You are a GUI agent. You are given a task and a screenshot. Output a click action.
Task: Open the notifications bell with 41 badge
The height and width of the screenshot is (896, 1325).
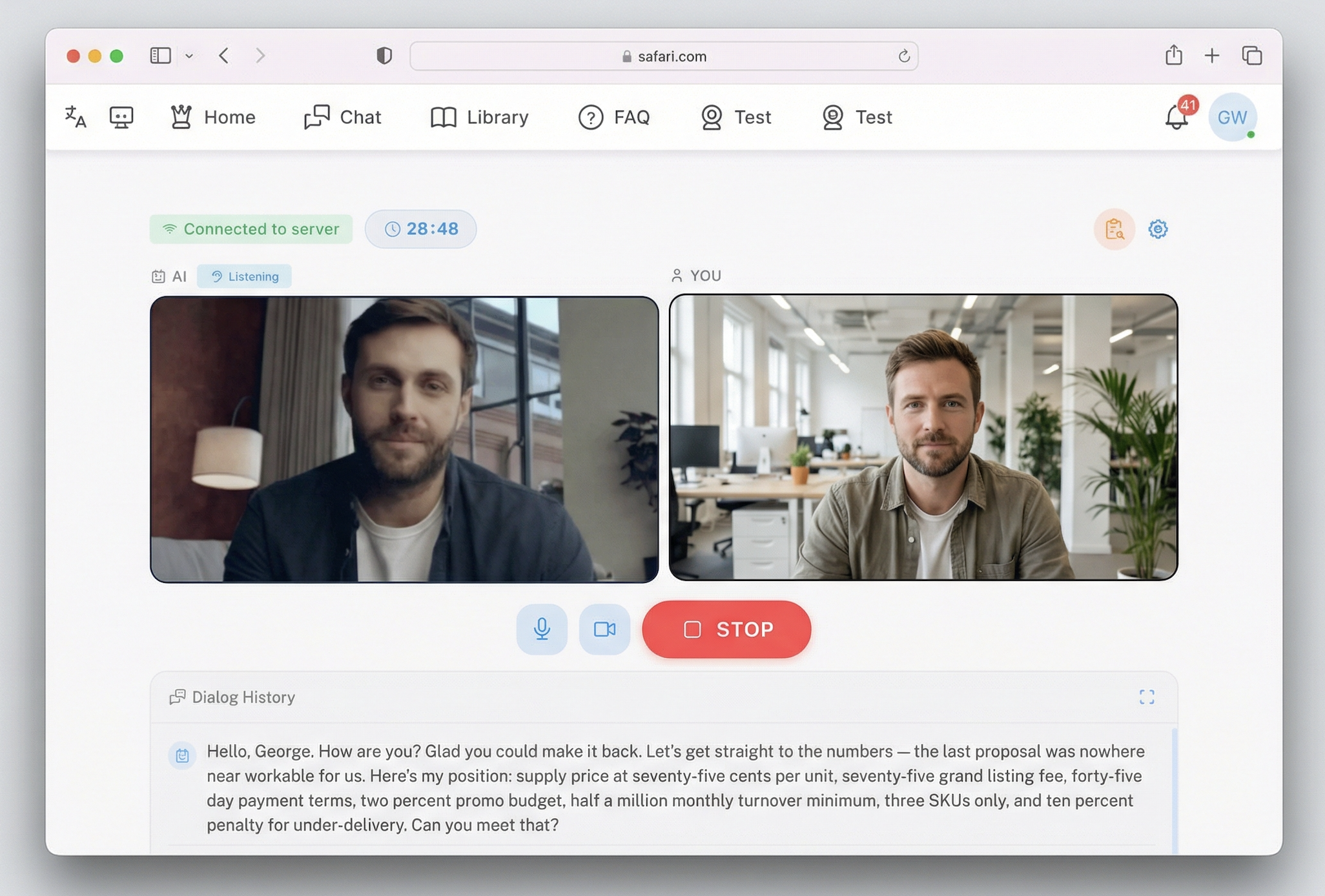[x=1177, y=117]
